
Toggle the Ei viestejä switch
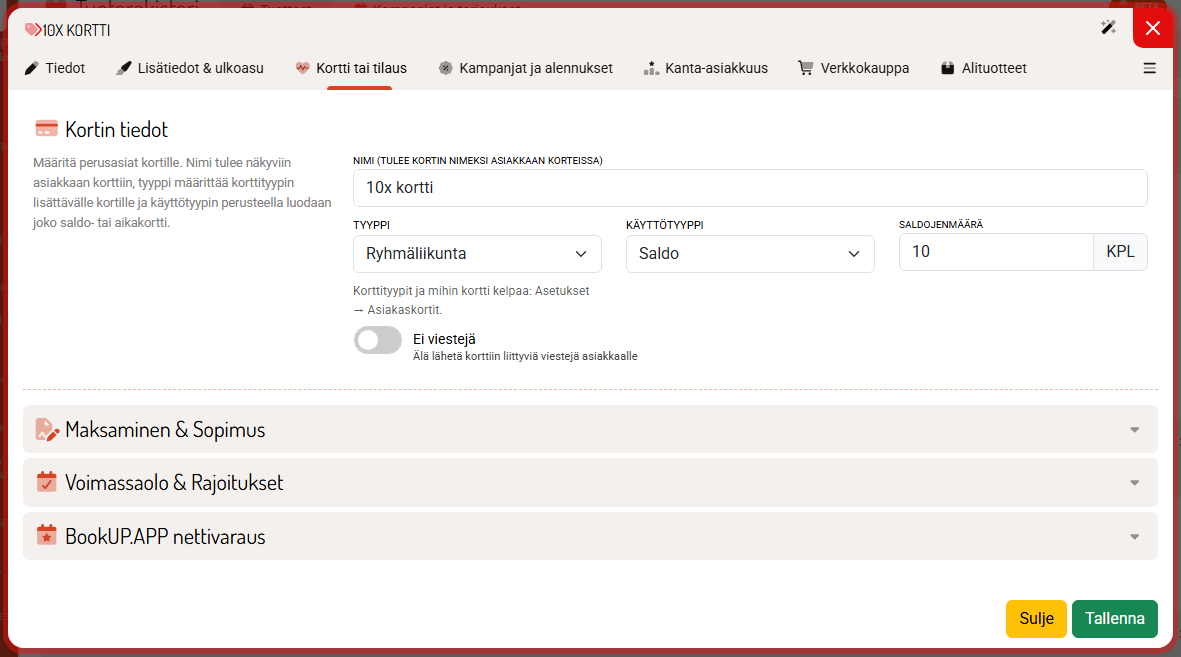pyautogui.click(x=378, y=341)
